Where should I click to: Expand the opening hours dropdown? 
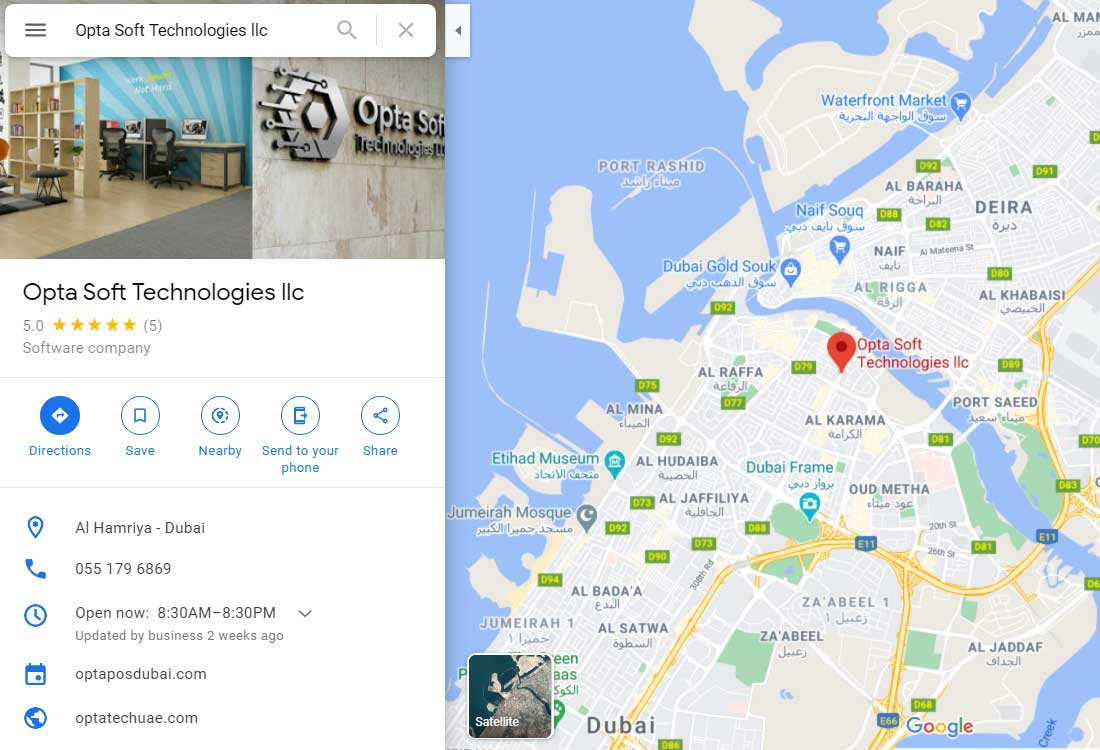tap(304, 613)
